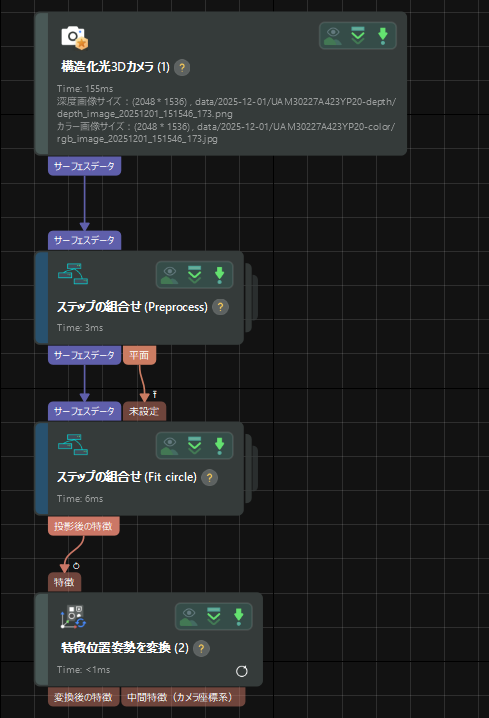Select 平面 output port of Preprocess node

(139, 355)
